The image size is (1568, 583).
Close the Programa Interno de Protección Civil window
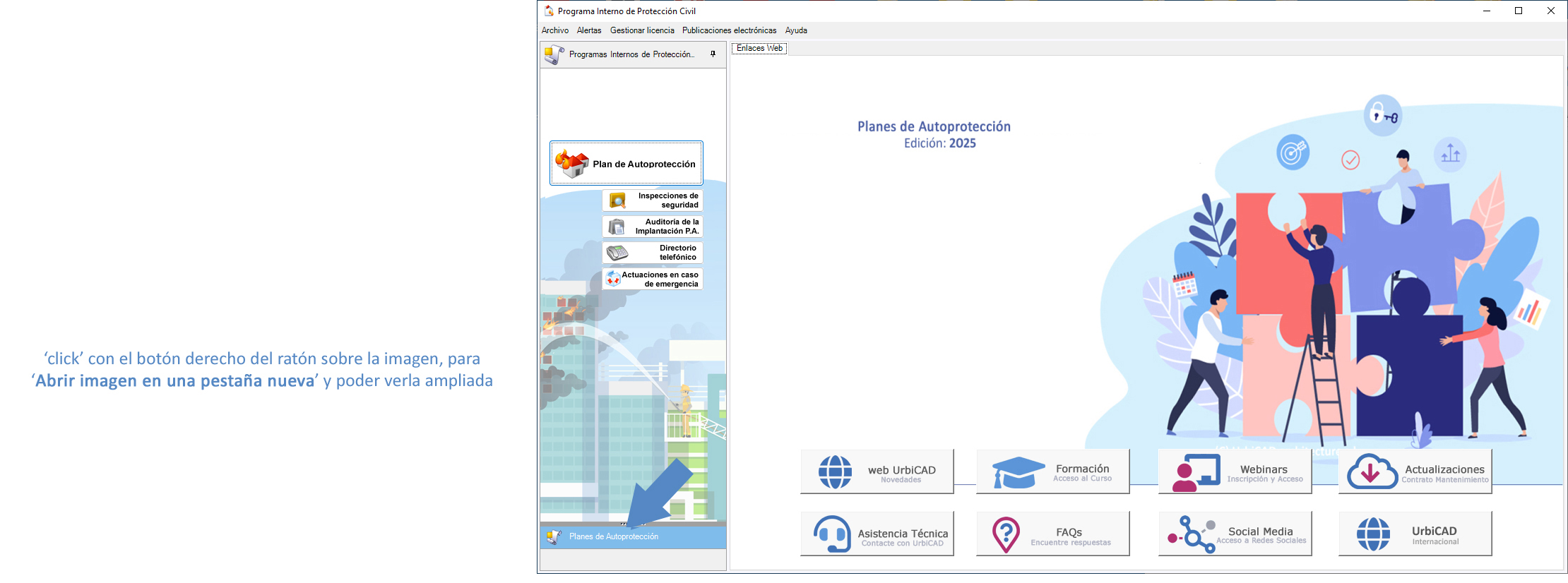coord(1551,11)
